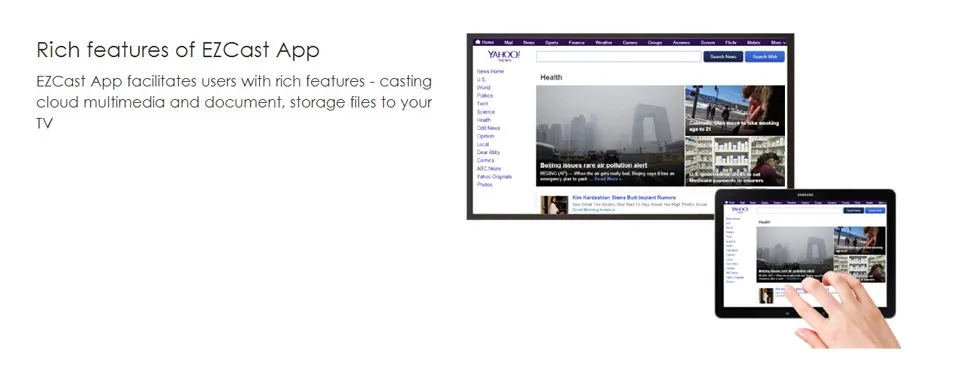Open the Tech section link on TV
Viewport: 960px width, 366px height.
click(482, 104)
